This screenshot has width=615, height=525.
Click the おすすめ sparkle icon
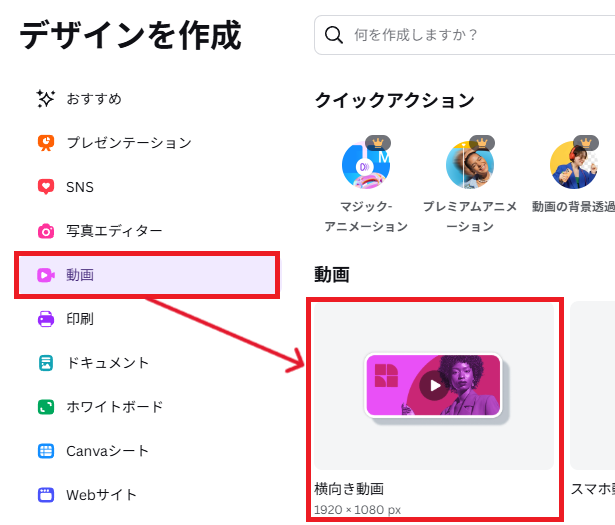click(x=45, y=98)
